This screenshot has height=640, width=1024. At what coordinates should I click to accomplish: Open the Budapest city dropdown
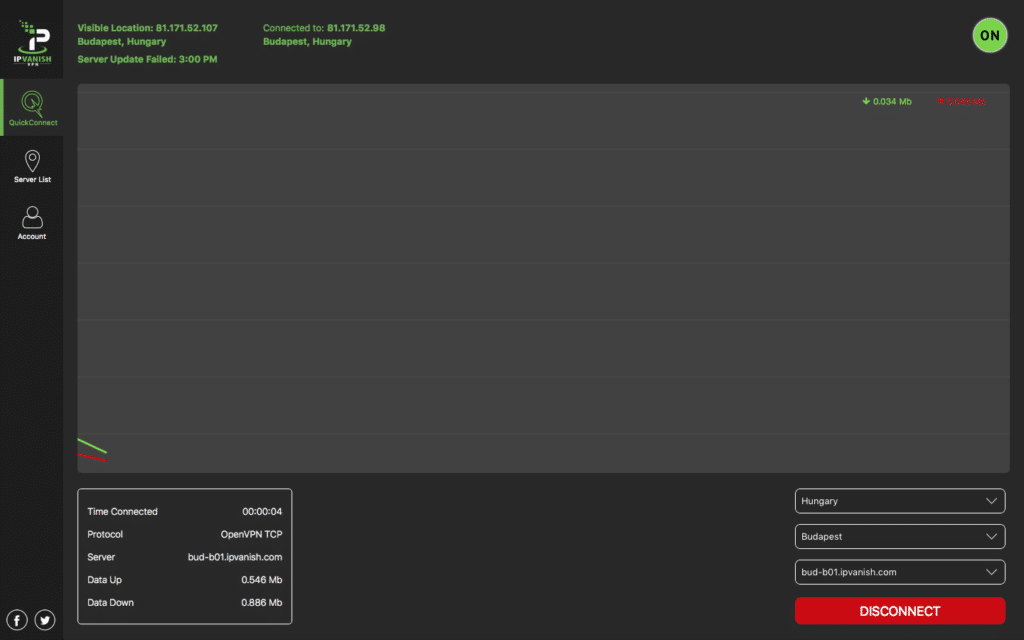[900, 537]
